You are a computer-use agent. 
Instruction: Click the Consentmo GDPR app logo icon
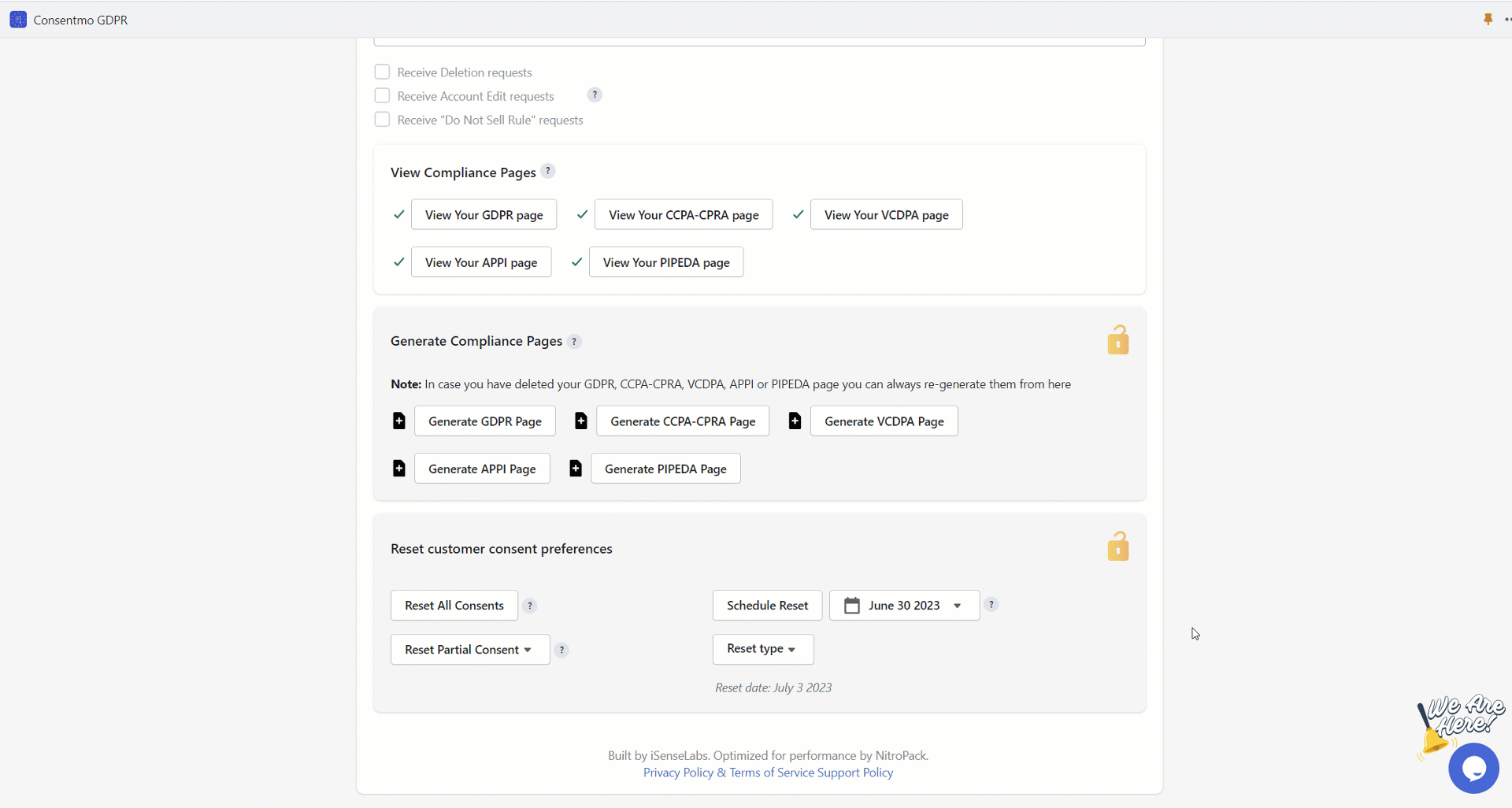tap(18, 20)
